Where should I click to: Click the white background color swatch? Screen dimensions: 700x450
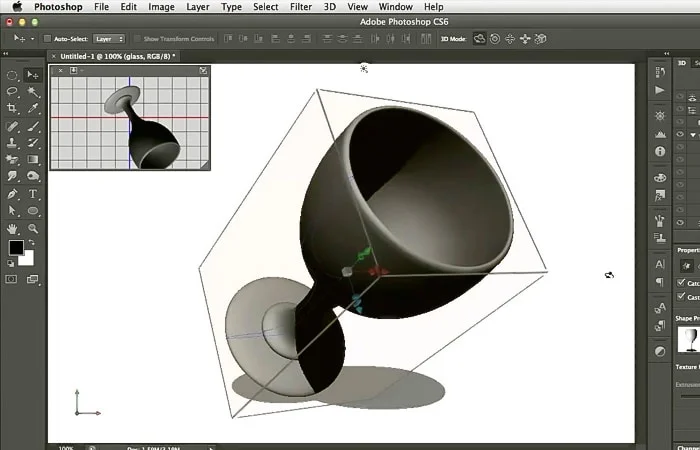tap(28, 259)
